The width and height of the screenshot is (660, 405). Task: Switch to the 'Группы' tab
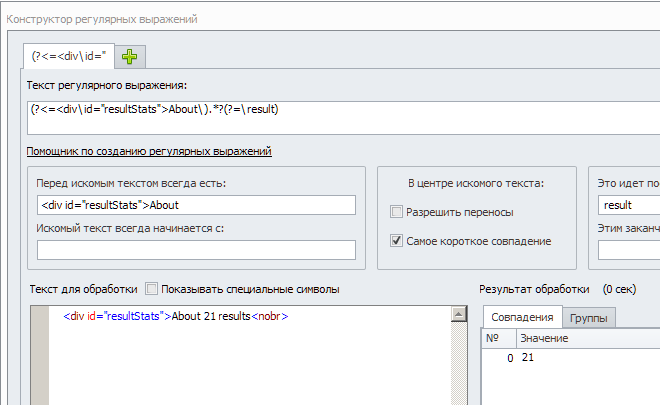[591, 318]
